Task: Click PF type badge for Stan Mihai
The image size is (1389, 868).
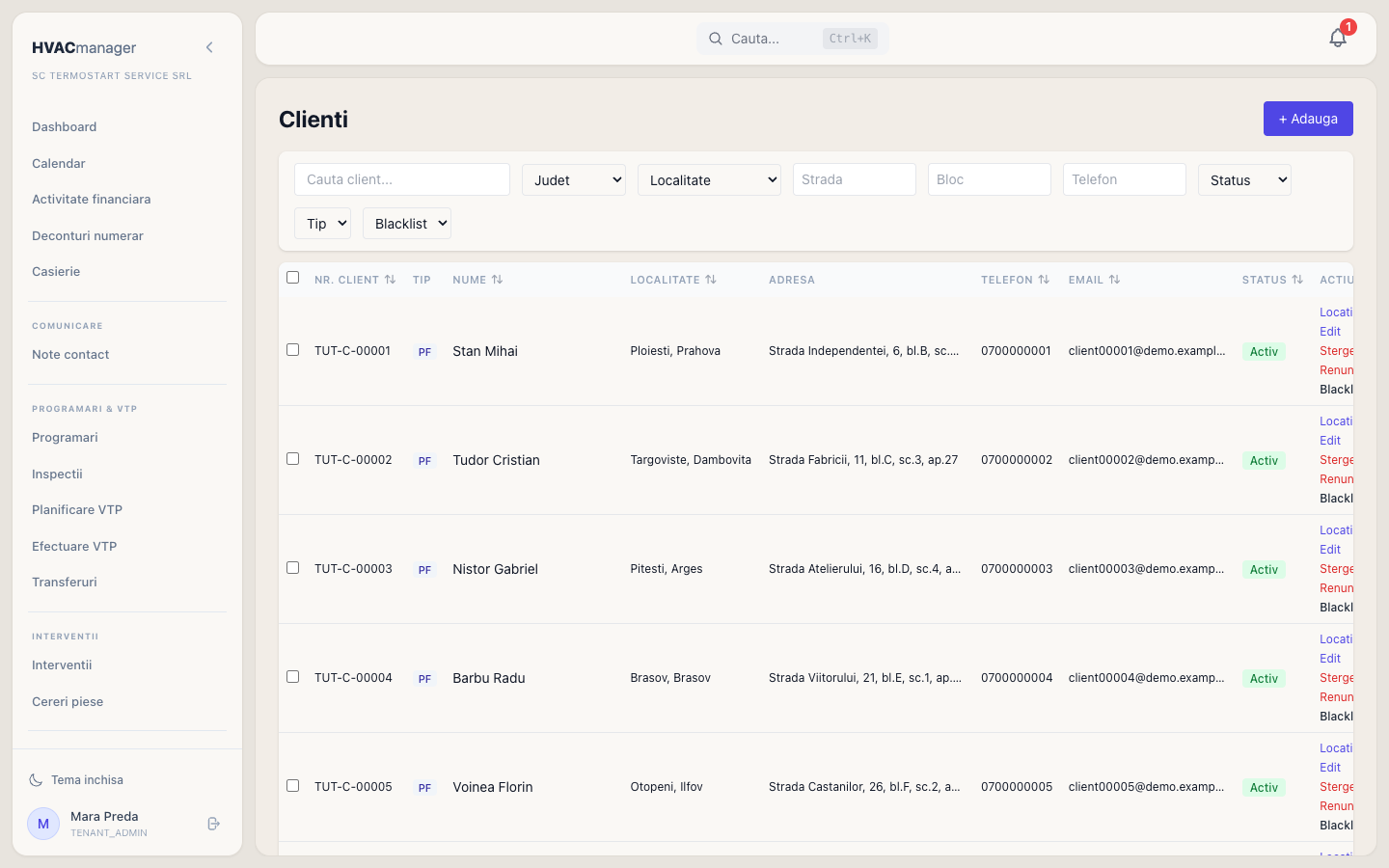Action: 424,352
